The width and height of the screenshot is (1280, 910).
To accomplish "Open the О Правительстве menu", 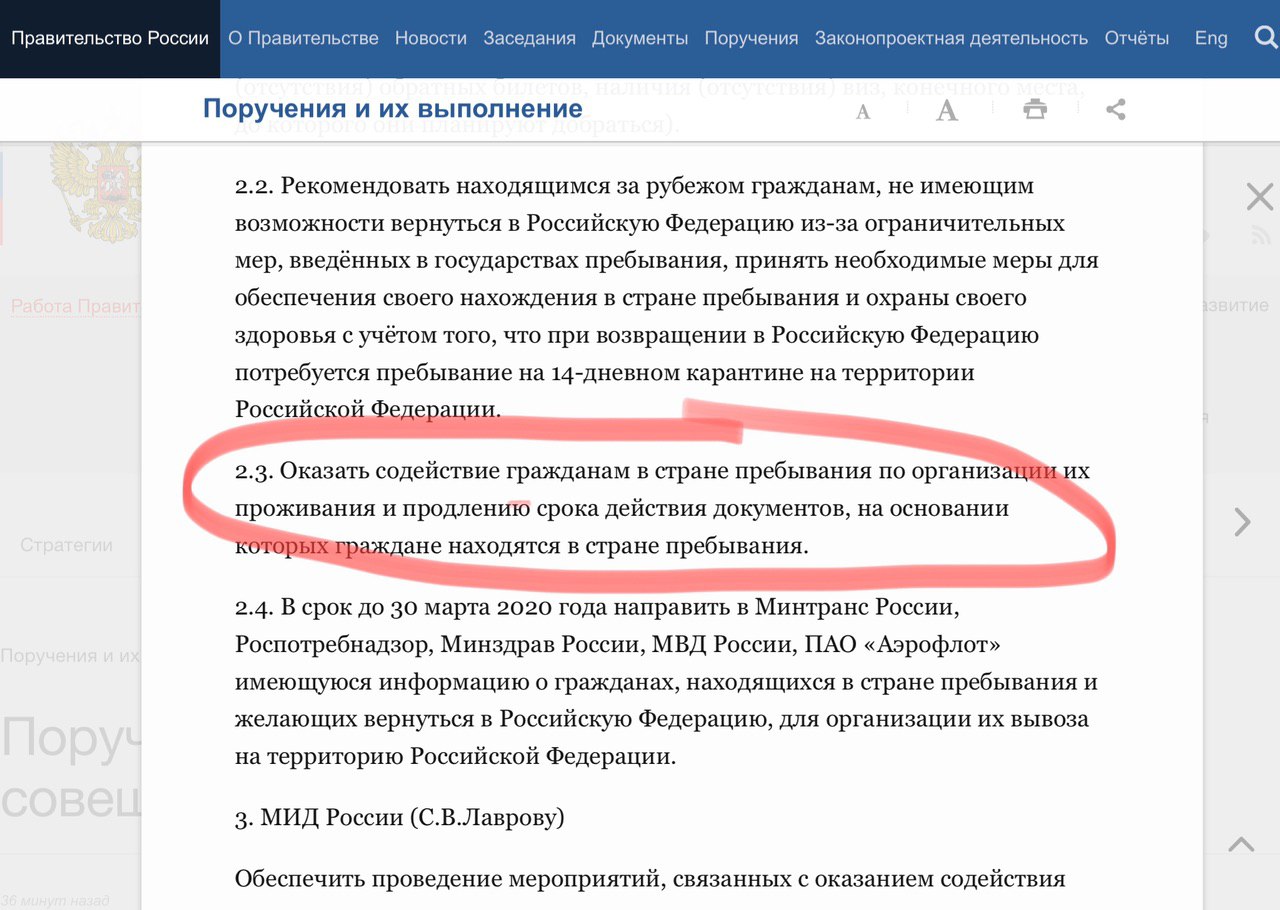I will [x=303, y=38].
